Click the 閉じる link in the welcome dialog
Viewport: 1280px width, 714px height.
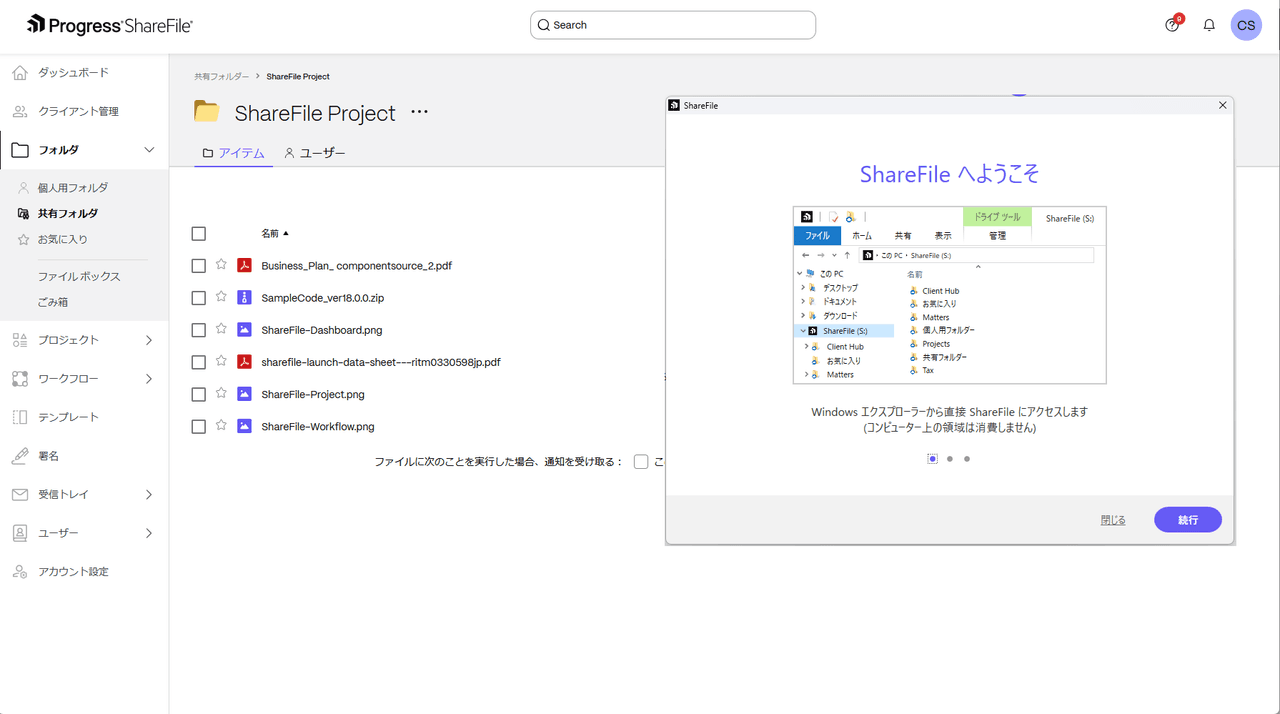pyautogui.click(x=1113, y=520)
